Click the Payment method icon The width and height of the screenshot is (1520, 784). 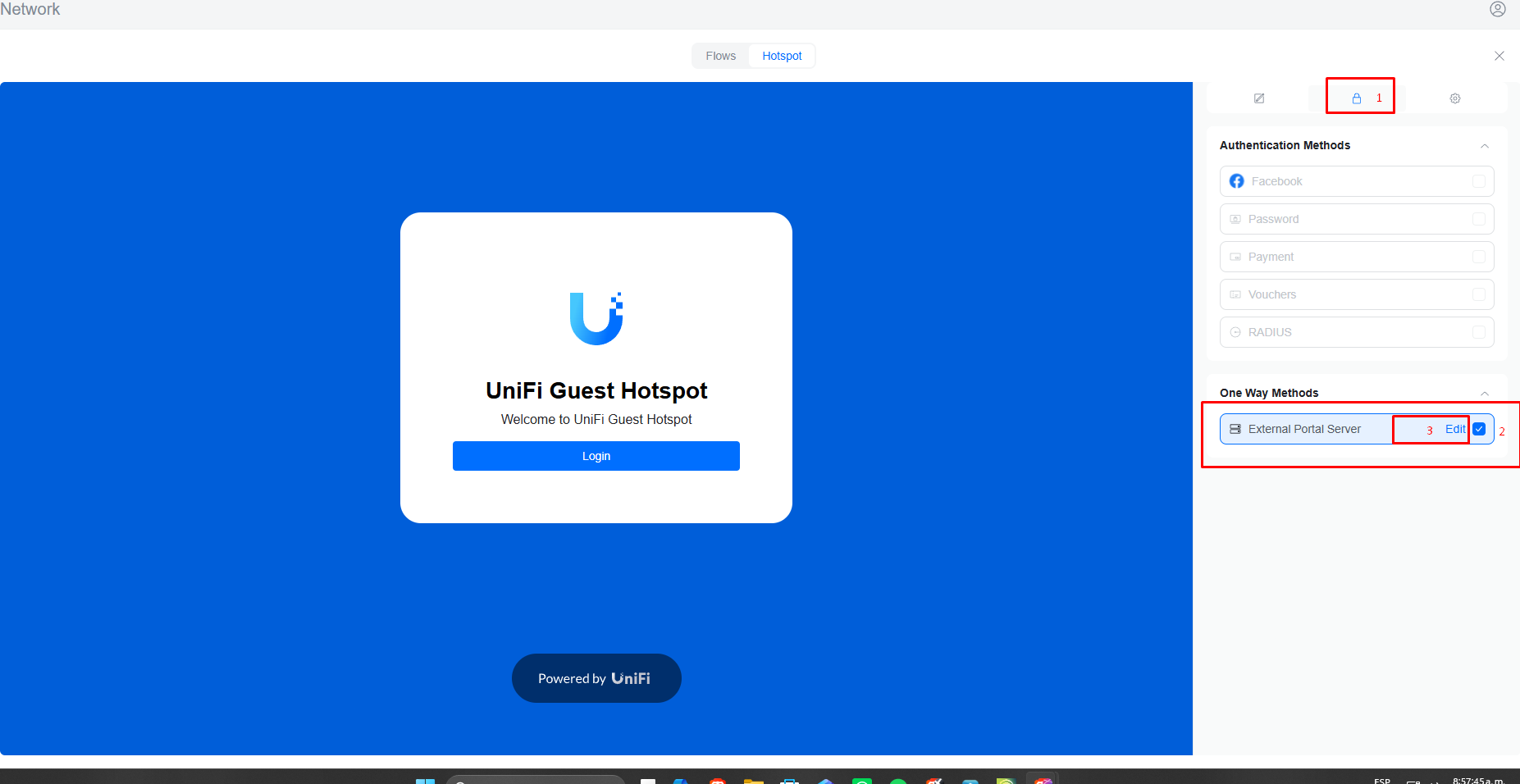point(1235,257)
